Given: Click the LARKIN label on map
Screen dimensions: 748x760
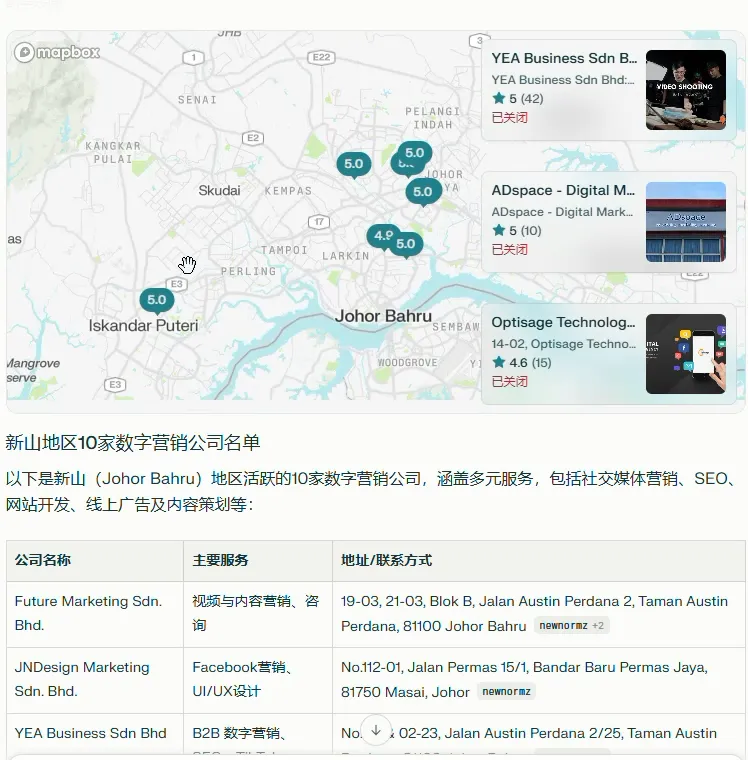Looking at the screenshot, I should (x=346, y=256).
